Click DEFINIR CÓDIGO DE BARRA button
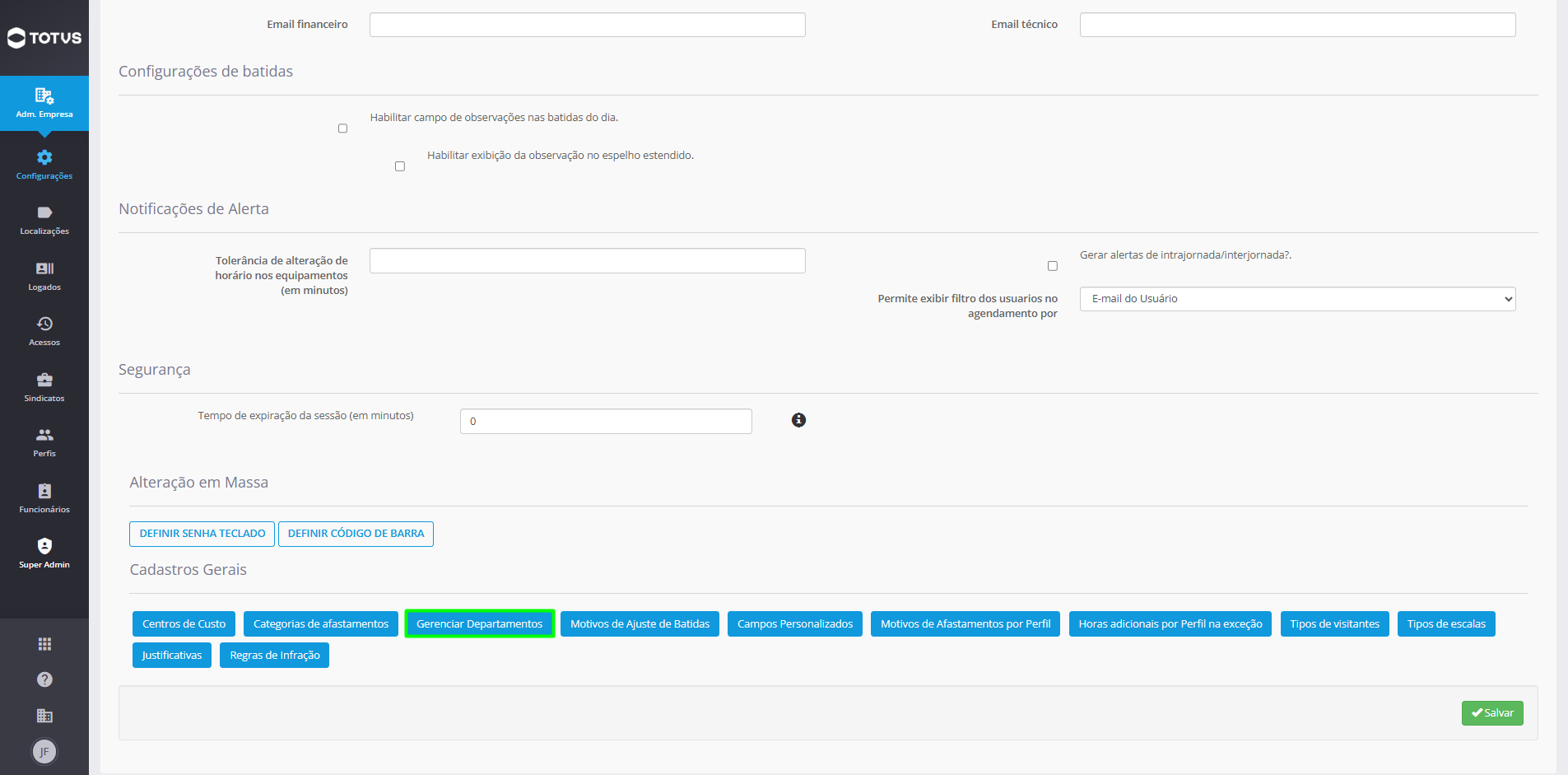 (356, 534)
